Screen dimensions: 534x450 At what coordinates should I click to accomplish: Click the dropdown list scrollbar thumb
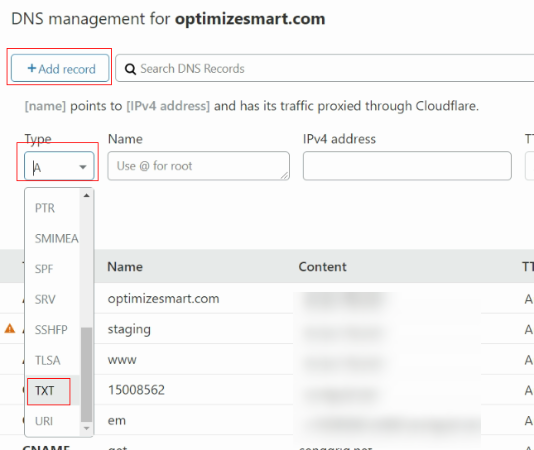[x=87, y=375]
